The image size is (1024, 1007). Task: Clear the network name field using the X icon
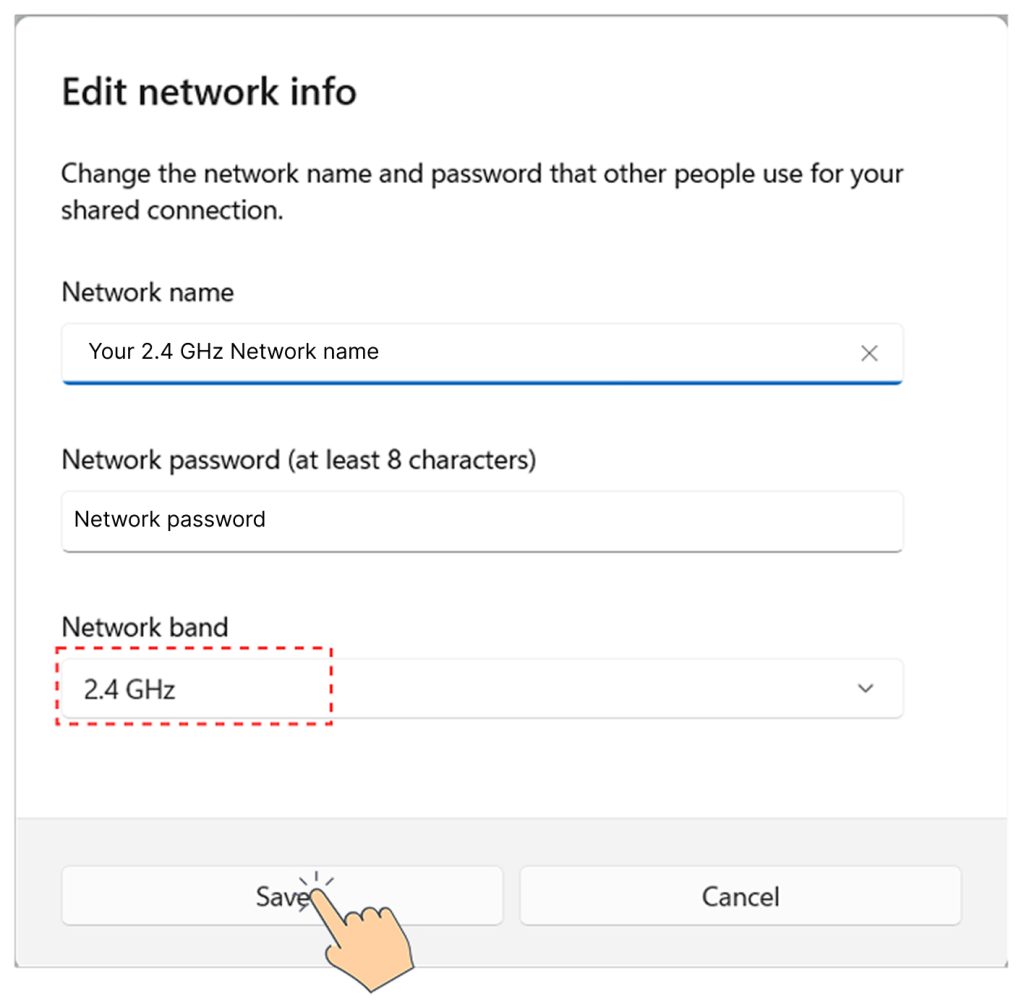pos(868,353)
